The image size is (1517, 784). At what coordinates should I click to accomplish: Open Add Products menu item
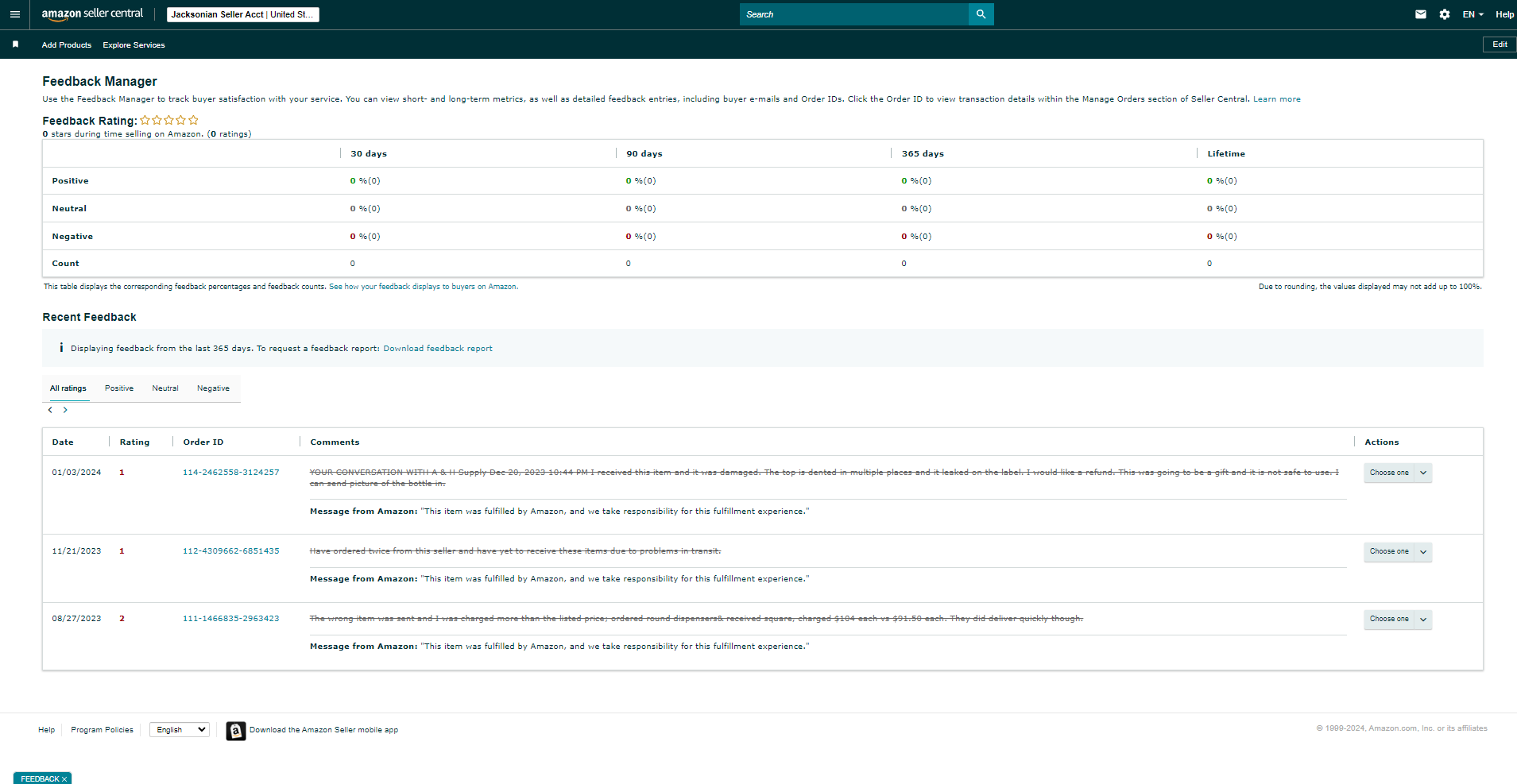[67, 45]
